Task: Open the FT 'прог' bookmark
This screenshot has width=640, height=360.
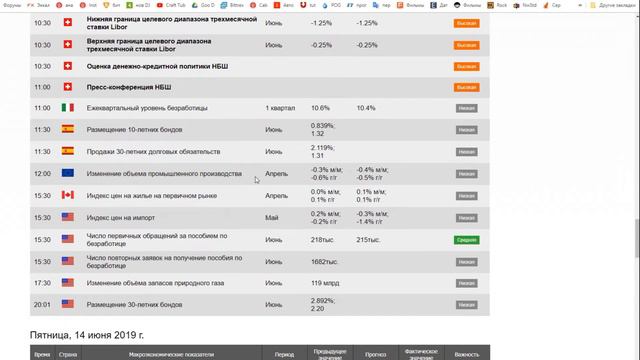Action: pyautogui.click(x=357, y=5)
